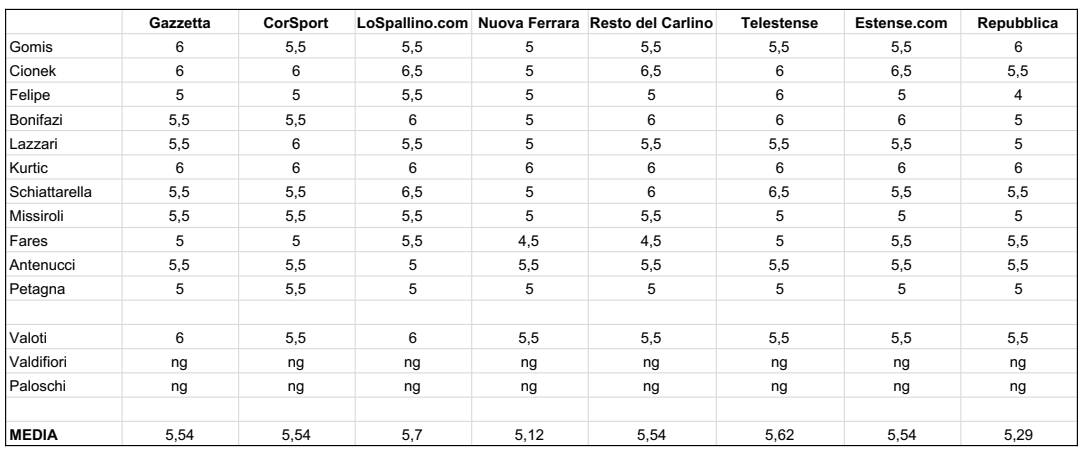1082x449 pixels.
Task: Select the Gazzetta column header
Action: (179, 23)
